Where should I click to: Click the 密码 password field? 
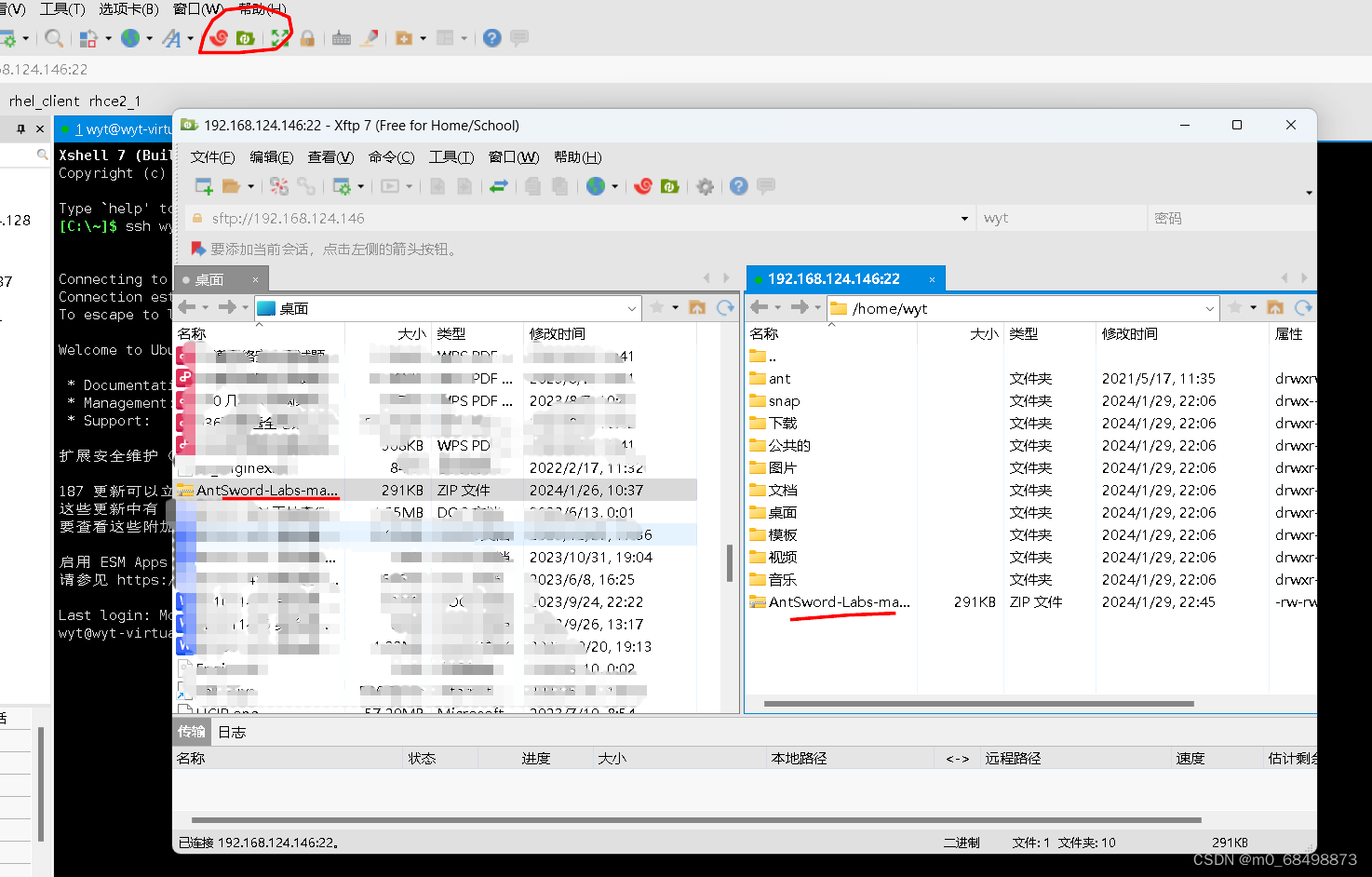[1231, 218]
